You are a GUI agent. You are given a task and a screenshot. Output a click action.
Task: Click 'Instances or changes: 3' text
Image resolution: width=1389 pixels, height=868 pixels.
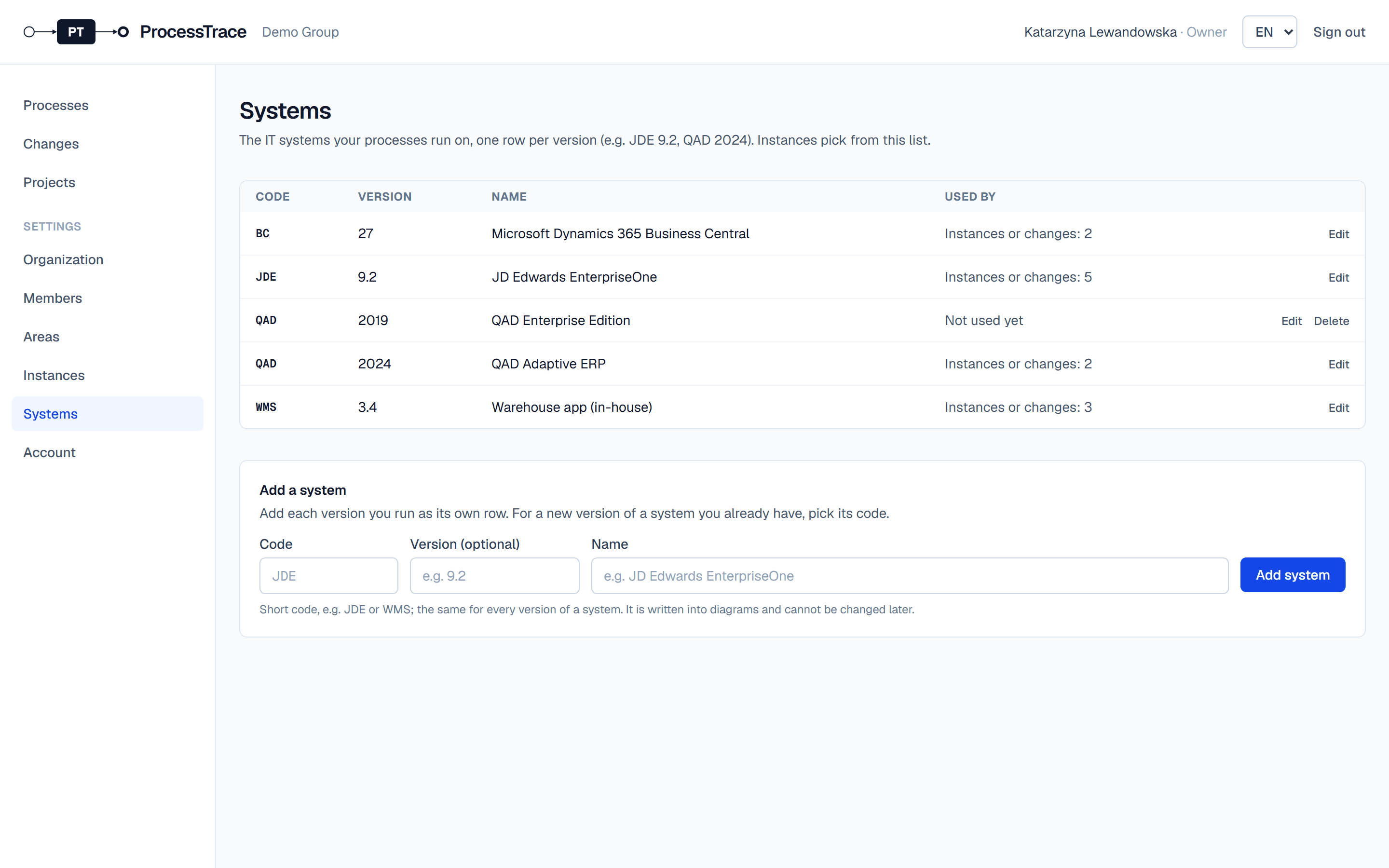point(1018,407)
